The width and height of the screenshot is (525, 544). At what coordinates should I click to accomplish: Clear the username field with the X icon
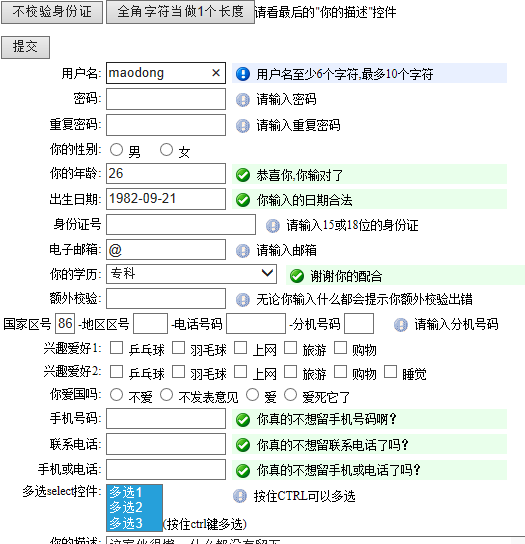[x=216, y=73]
